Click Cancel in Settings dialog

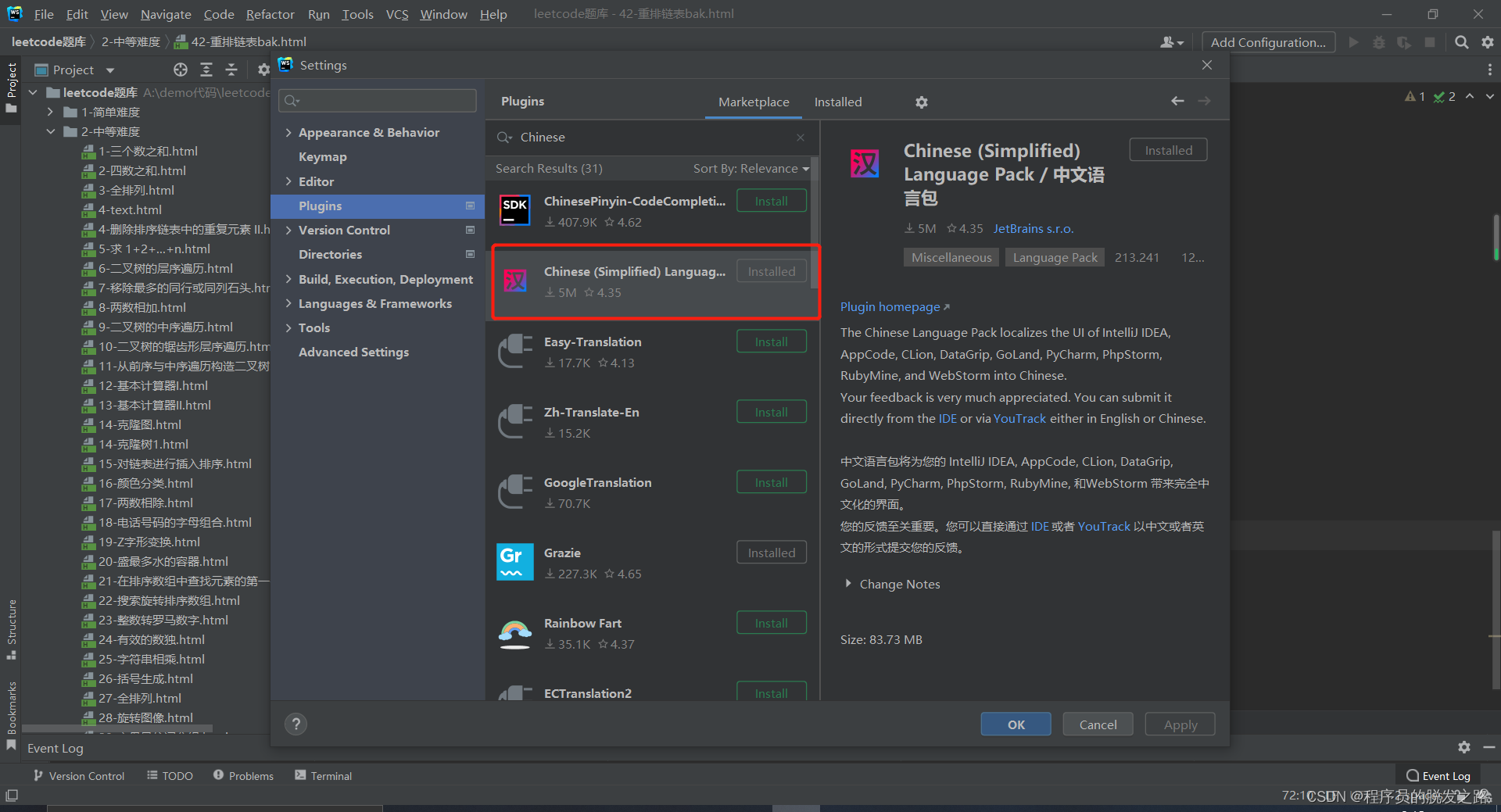pos(1098,724)
